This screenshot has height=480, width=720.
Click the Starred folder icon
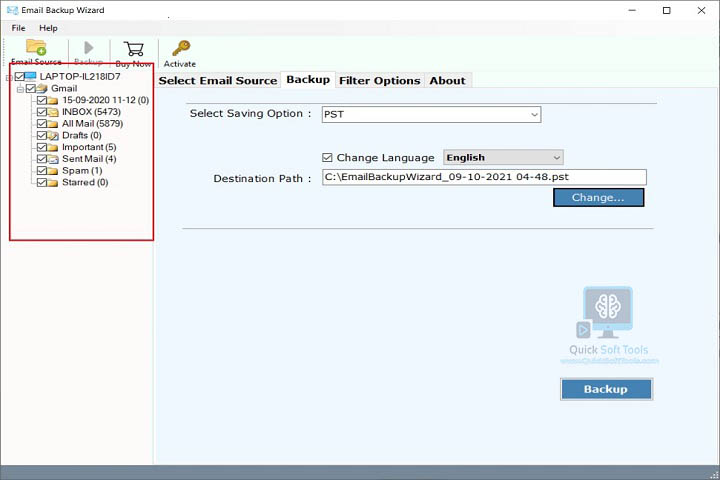click(53, 182)
